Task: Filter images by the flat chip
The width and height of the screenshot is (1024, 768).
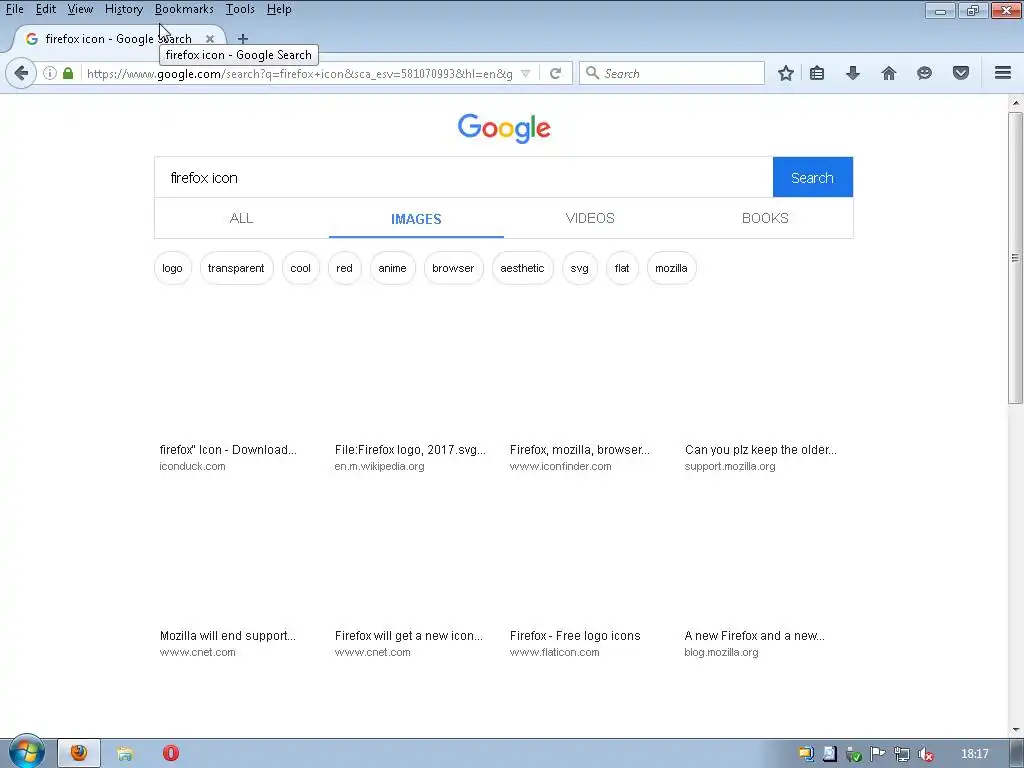Action: (622, 268)
